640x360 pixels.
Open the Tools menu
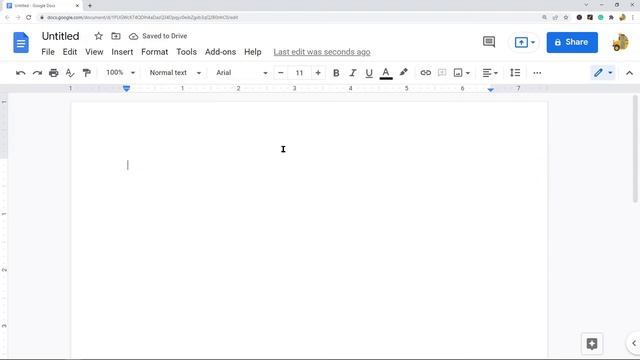click(x=186, y=52)
